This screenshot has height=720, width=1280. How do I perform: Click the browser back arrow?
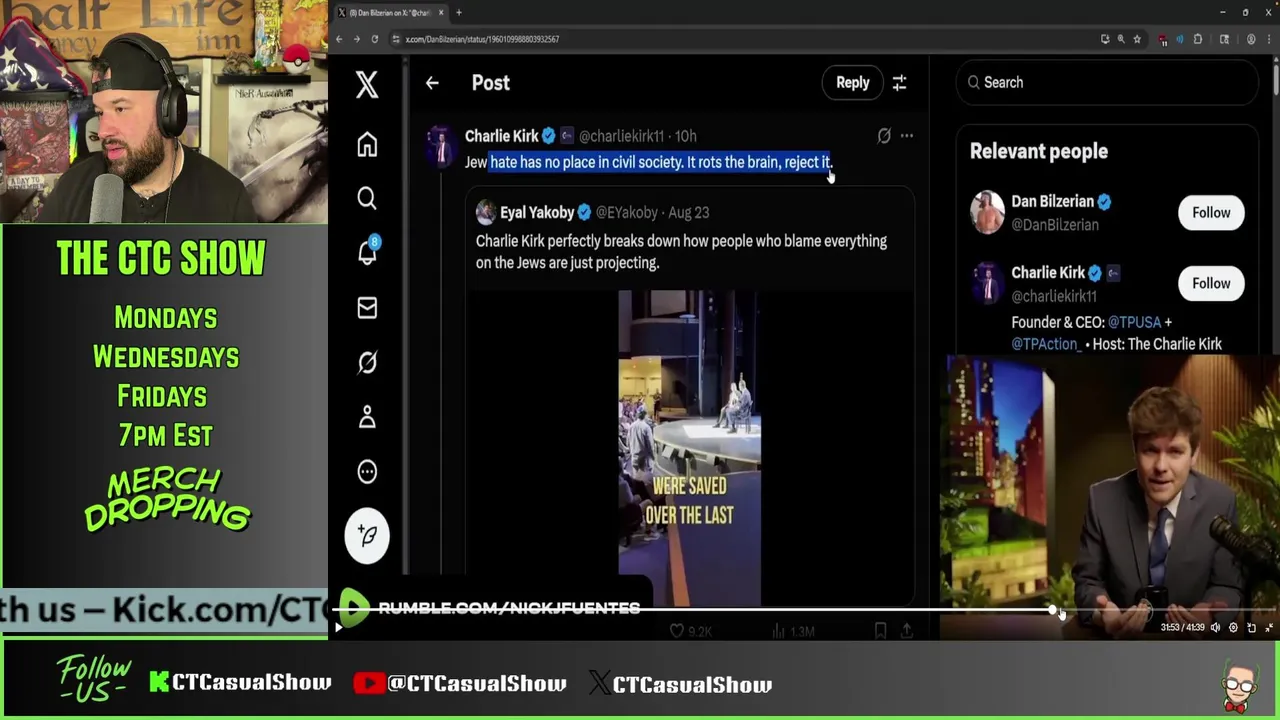[339, 39]
